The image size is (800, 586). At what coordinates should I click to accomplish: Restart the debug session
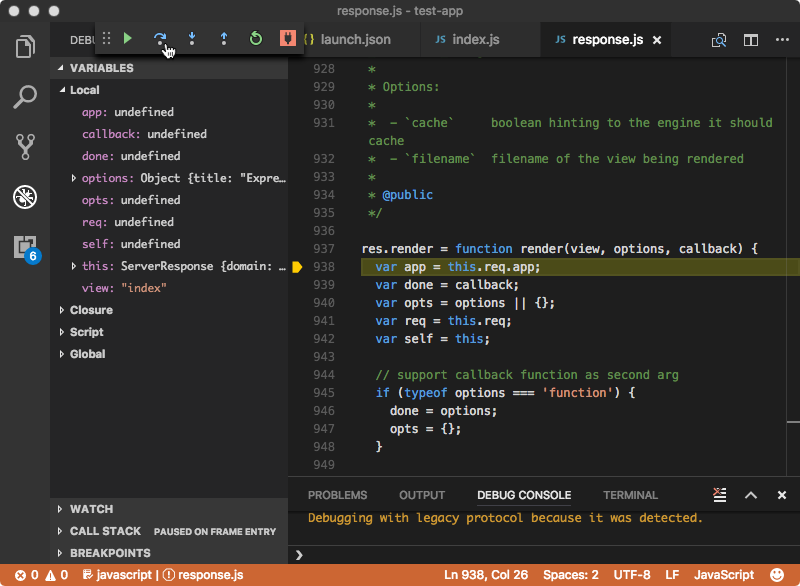(256, 38)
